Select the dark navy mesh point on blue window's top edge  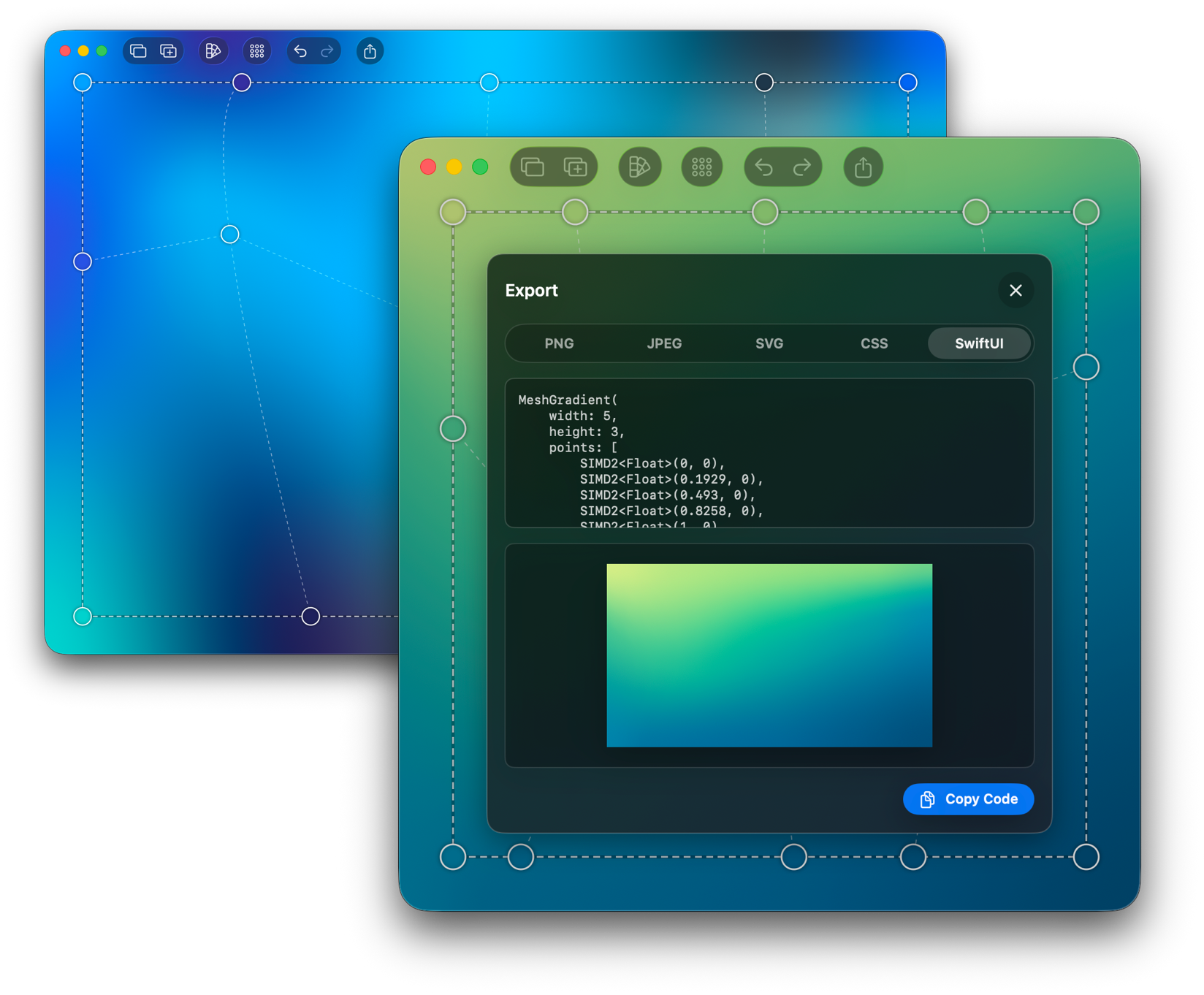click(x=764, y=83)
